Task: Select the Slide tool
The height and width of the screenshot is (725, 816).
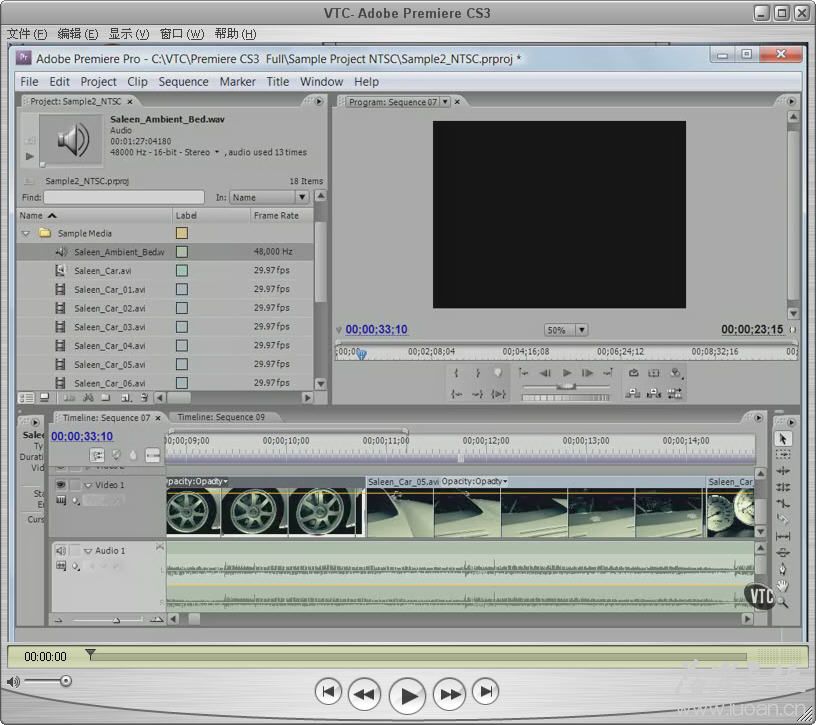Action: [782, 552]
